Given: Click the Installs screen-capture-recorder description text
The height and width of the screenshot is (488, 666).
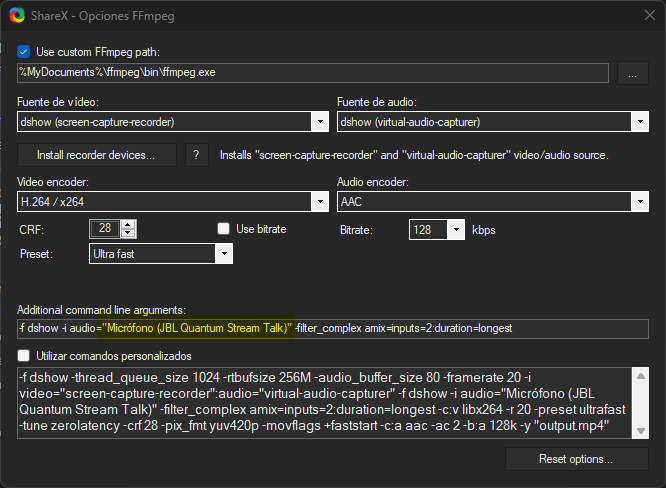Looking at the screenshot, I should tap(414, 155).
